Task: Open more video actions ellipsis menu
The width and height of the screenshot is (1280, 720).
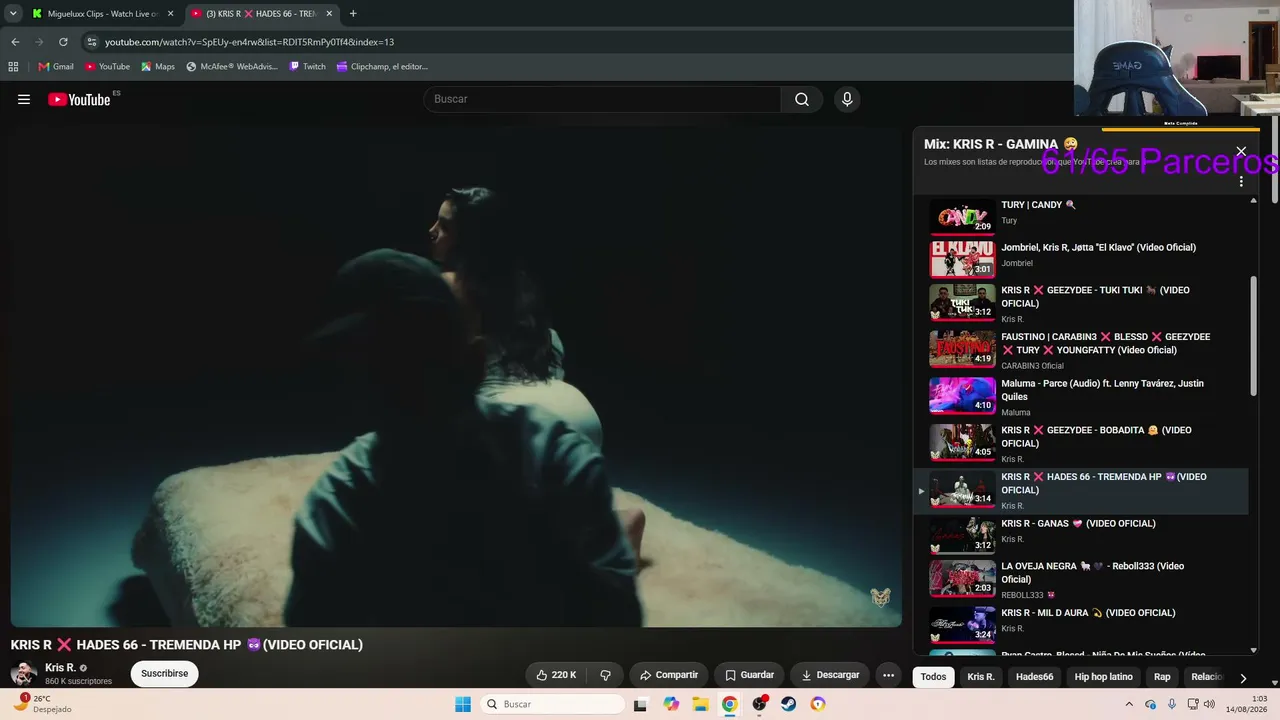Action: 888,675
